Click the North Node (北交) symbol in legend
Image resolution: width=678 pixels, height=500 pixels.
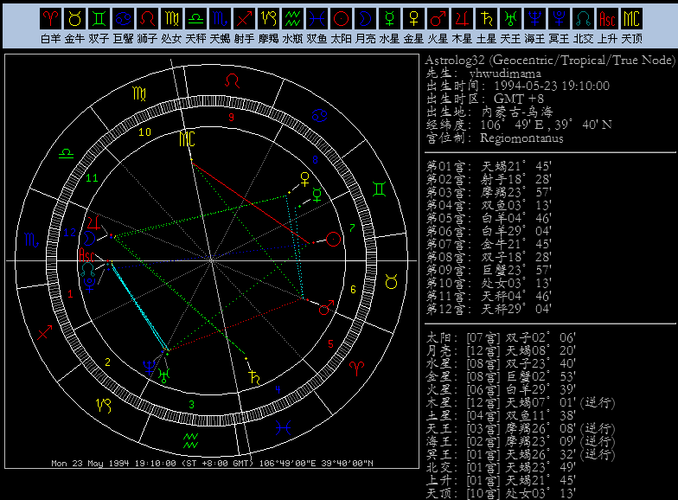(x=583, y=19)
